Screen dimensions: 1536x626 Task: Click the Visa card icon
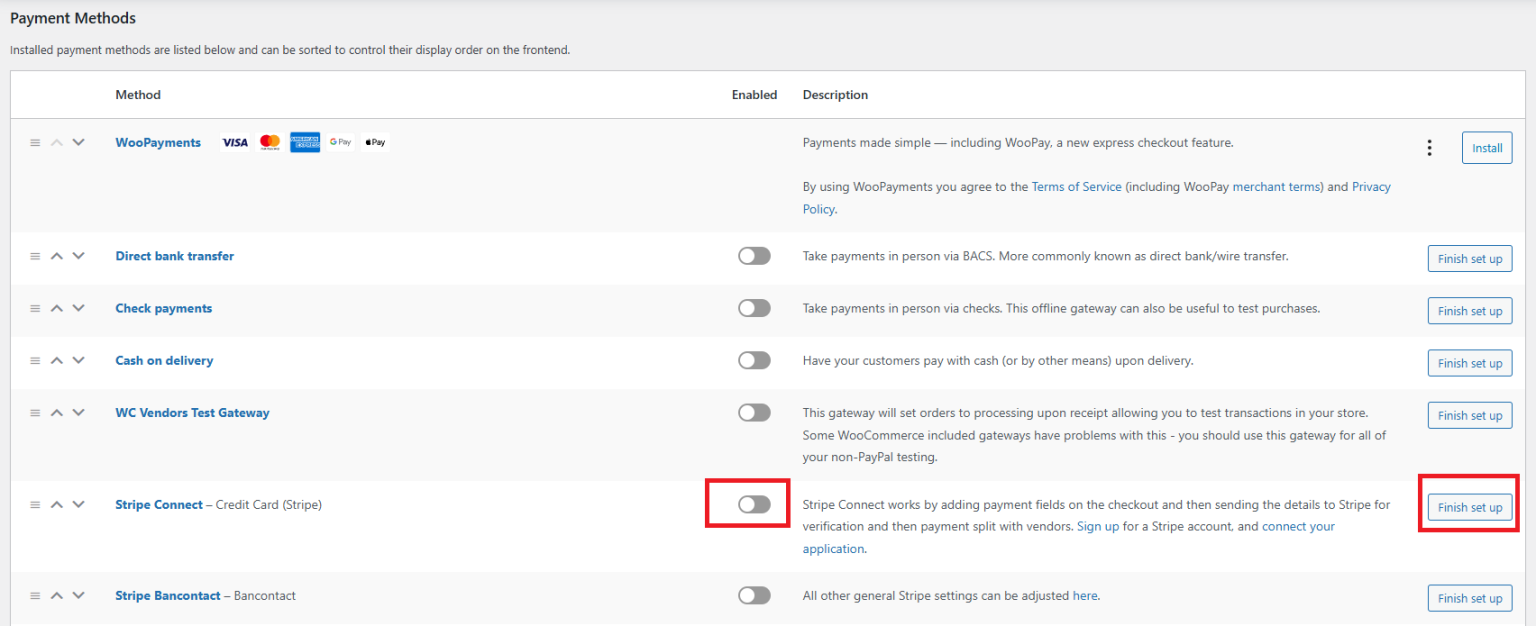click(235, 141)
